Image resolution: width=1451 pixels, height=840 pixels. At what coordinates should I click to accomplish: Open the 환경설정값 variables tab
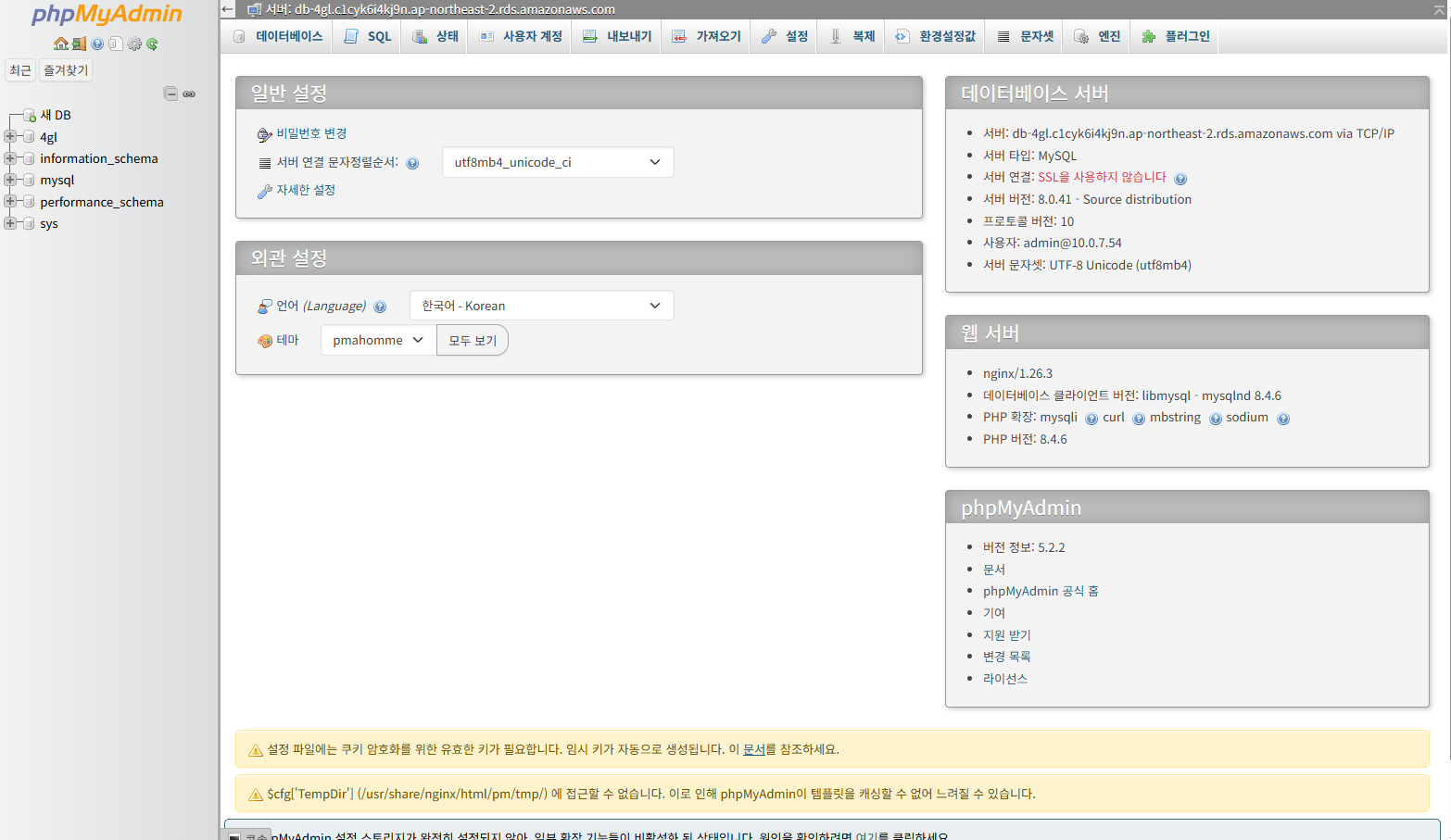(x=935, y=36)
